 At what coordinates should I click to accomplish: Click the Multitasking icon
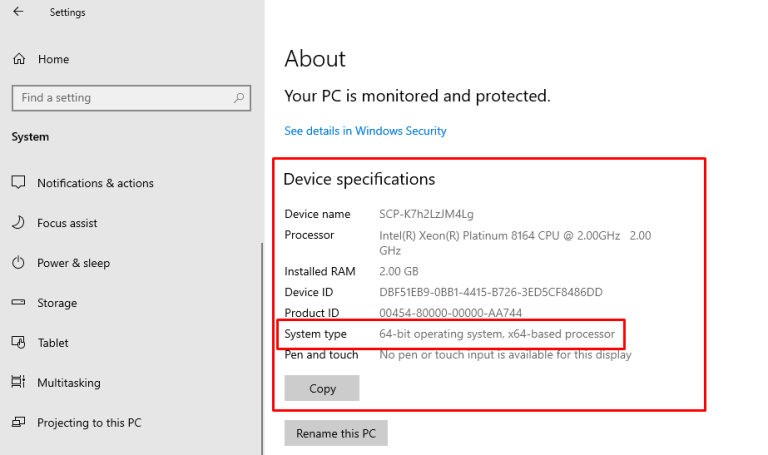pos(18,382)
